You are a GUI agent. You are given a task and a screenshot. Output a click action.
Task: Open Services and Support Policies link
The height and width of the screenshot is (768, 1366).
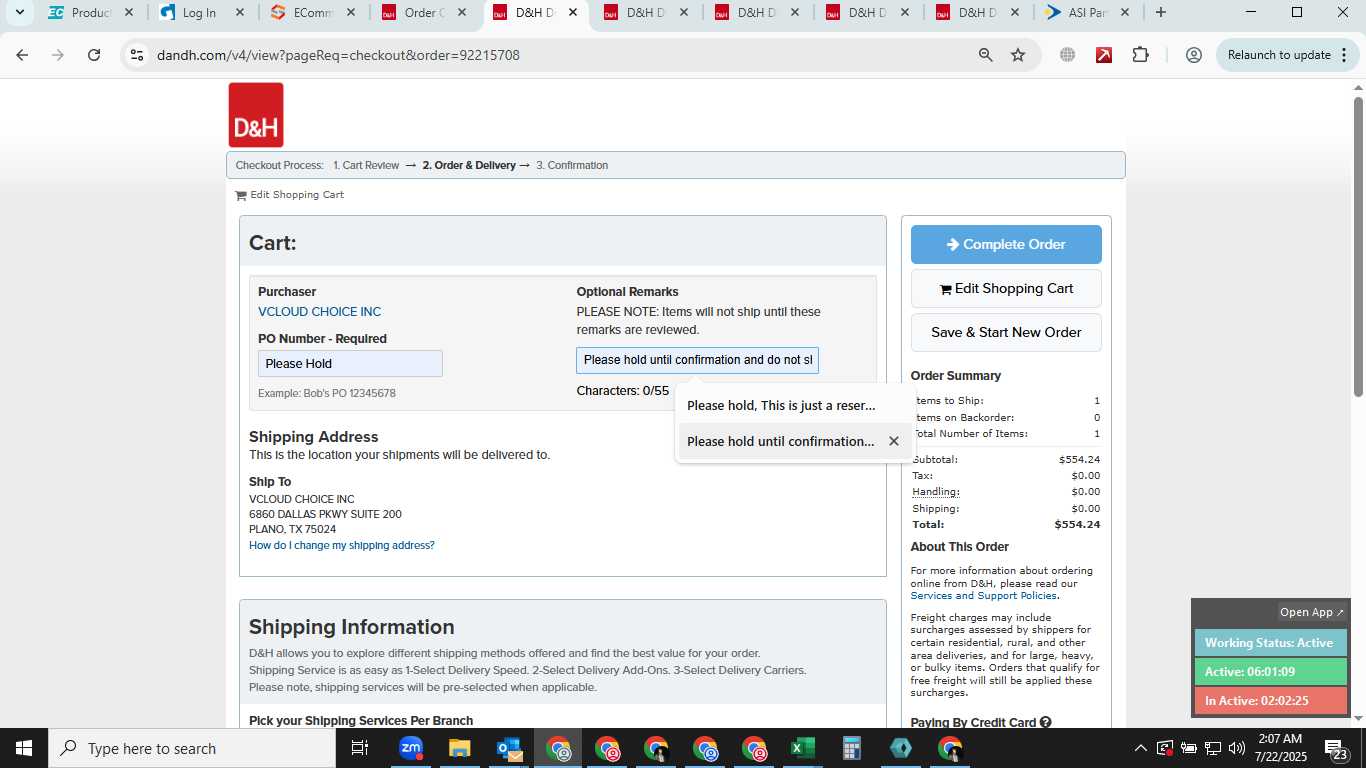983,596
